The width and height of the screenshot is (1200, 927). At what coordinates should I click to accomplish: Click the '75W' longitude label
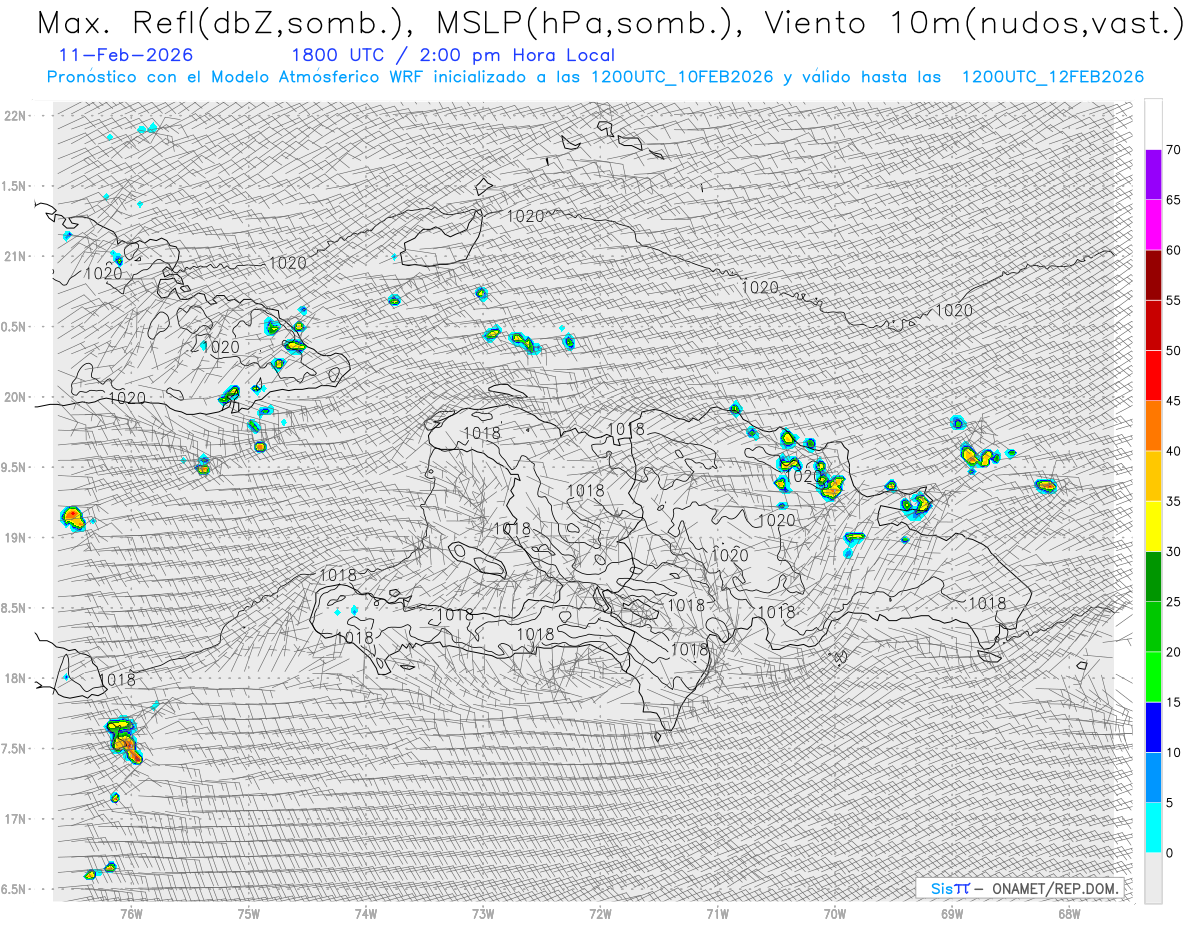(249, 912)
